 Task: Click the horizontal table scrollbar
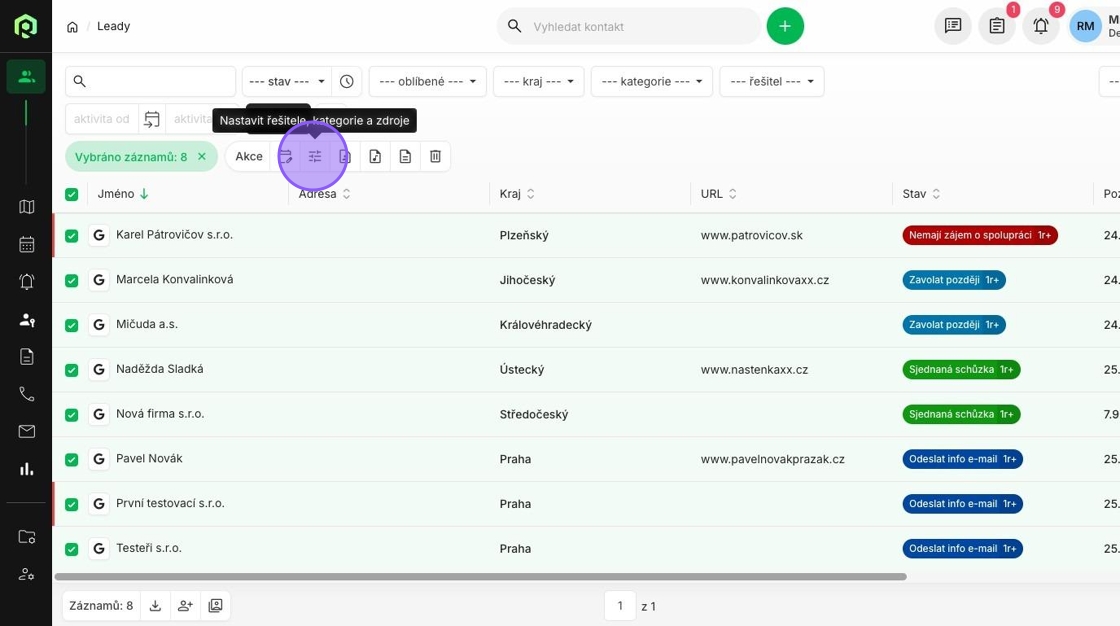click(480, 577)
